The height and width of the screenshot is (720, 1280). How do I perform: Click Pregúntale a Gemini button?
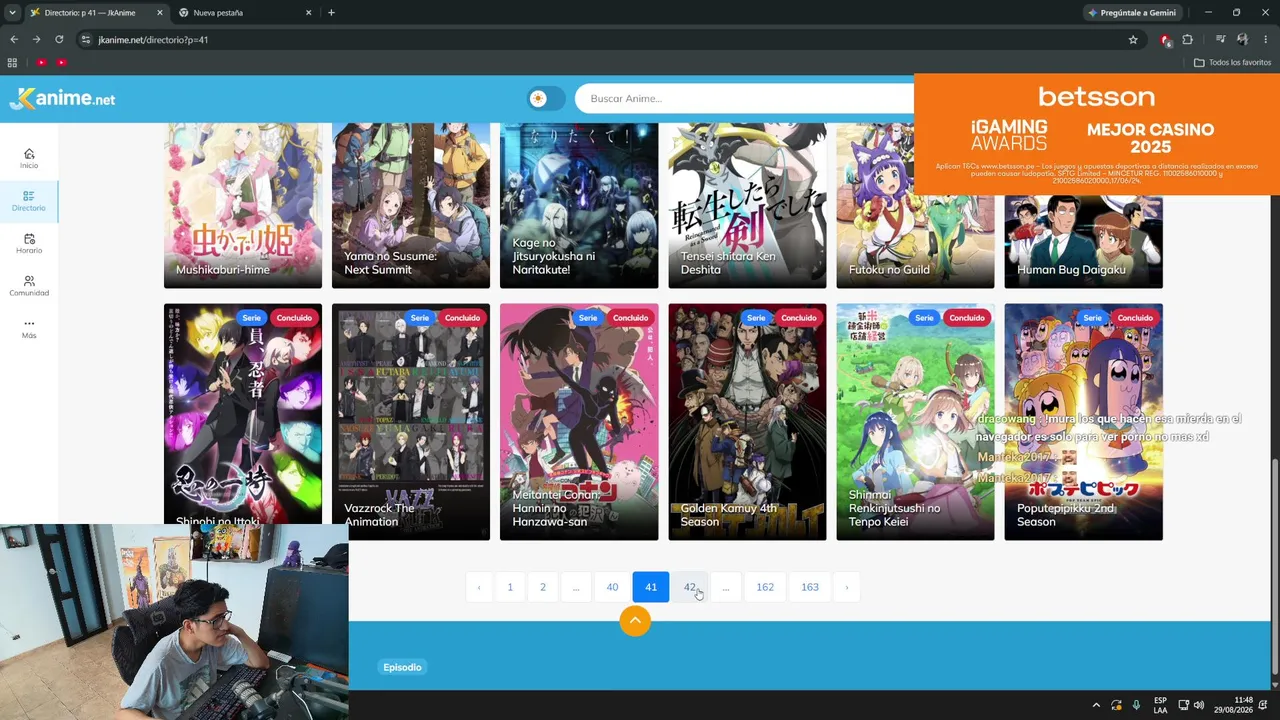[1133, 13]
